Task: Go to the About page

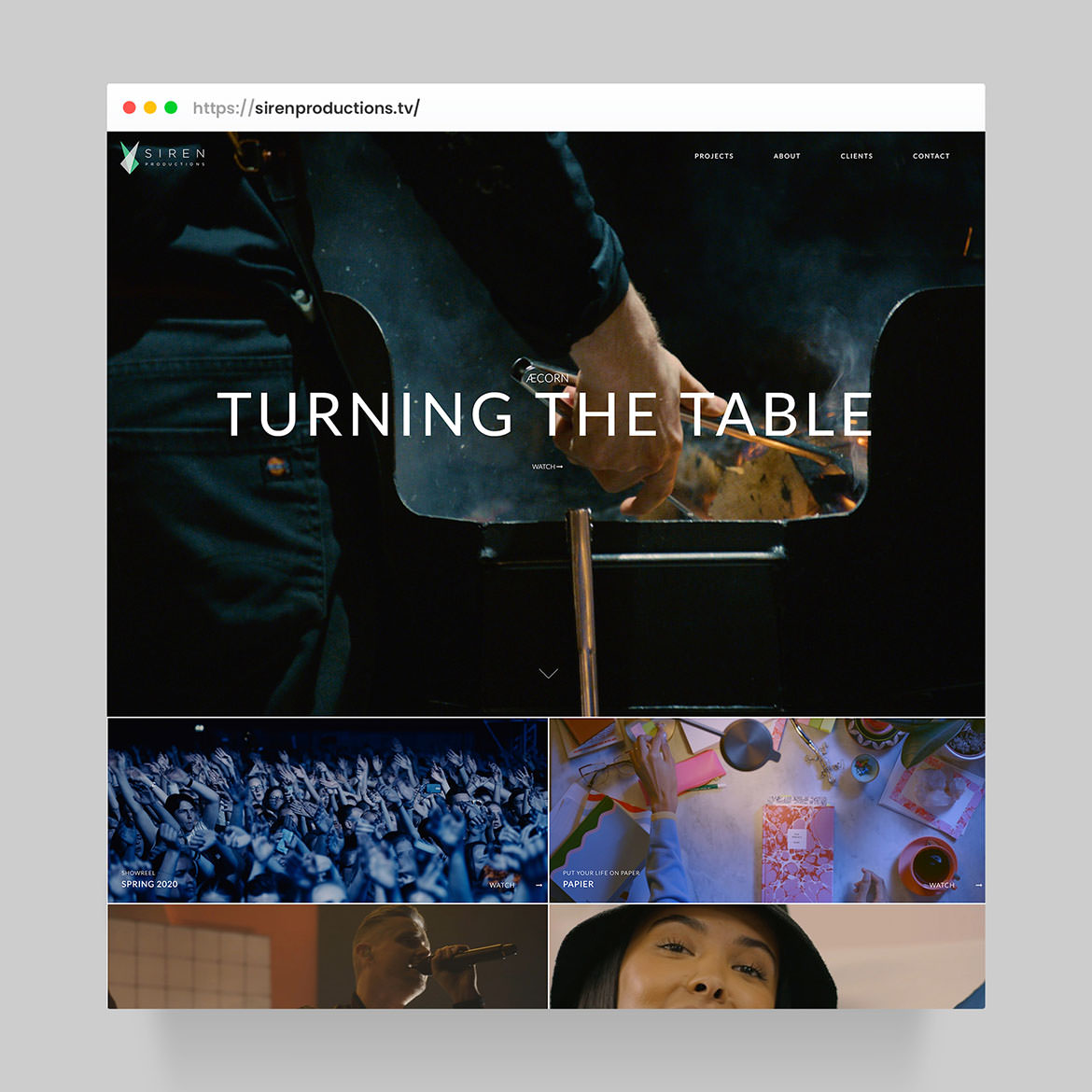Action: coord(786,156)
